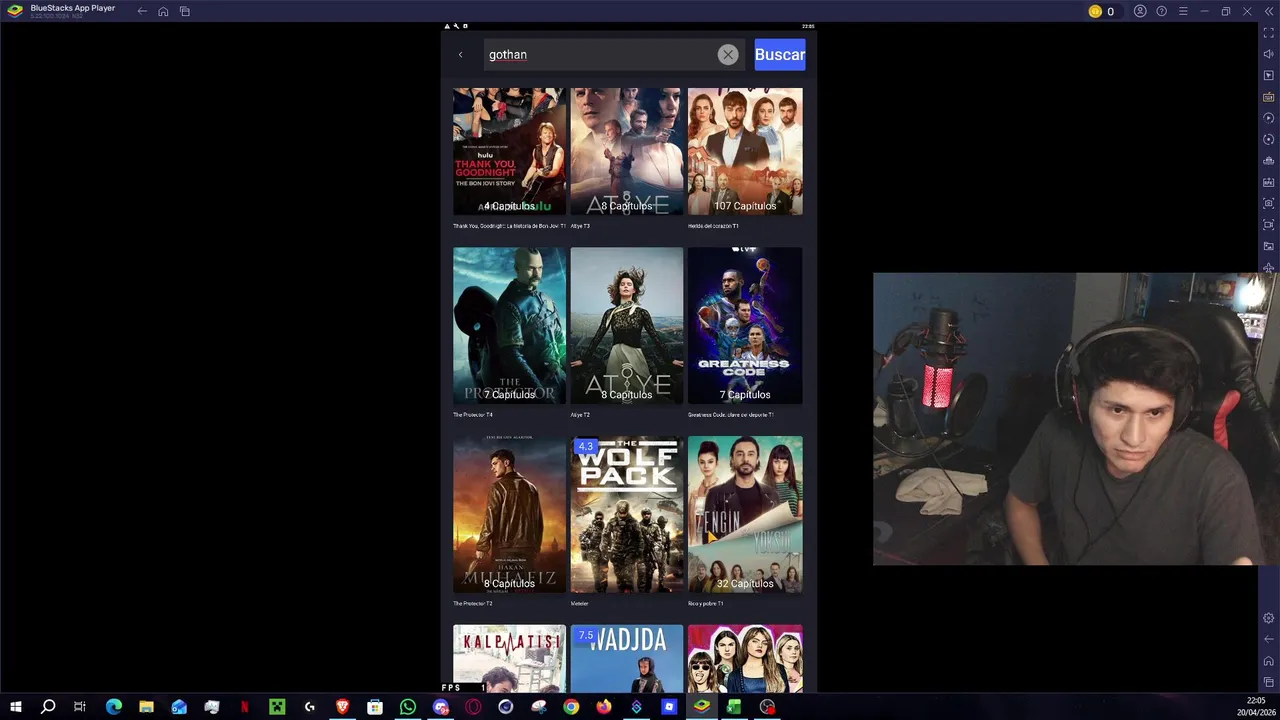Screen dimensions: 1280x720
Task: Open the Rico y pobre T1 poster
Action: click(x=745, y=514)
